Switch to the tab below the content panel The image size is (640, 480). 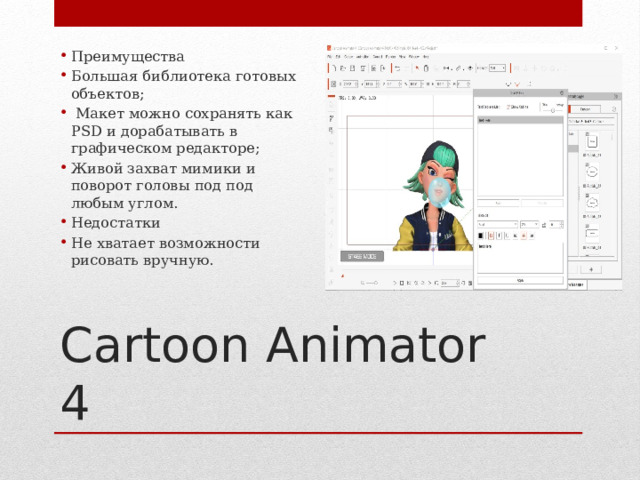576,284
